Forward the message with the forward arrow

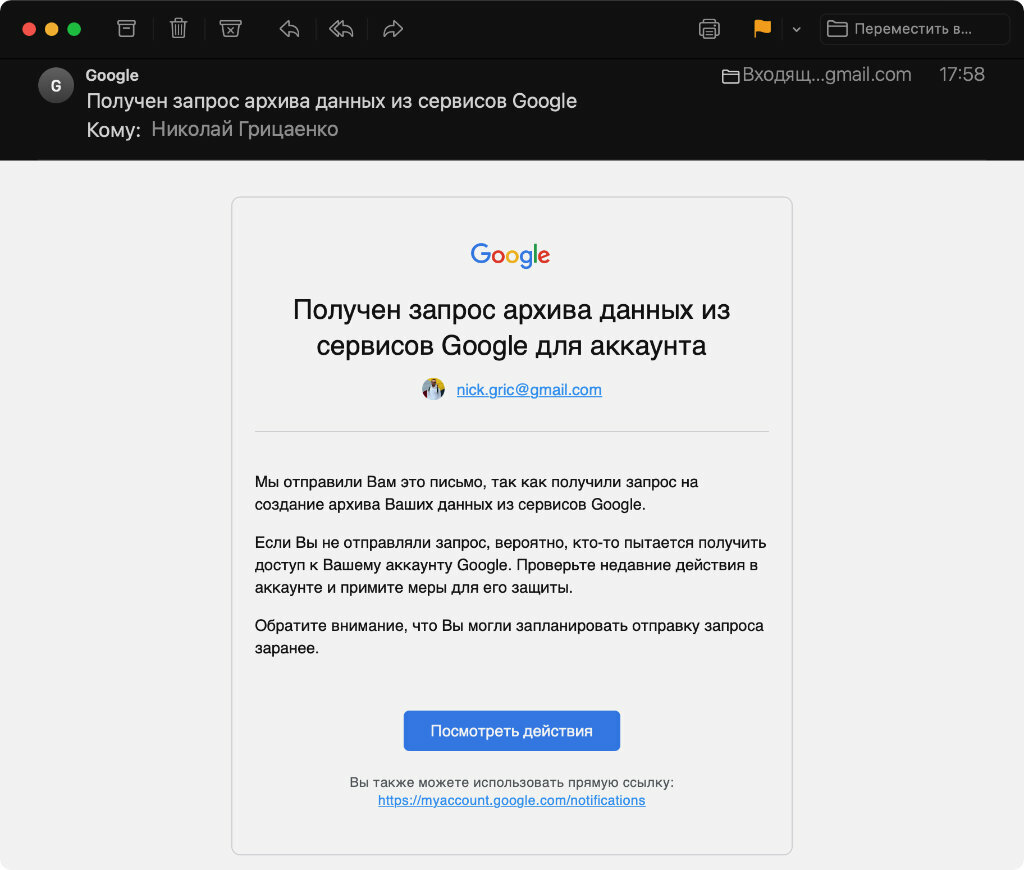click(x=392, y=29)
